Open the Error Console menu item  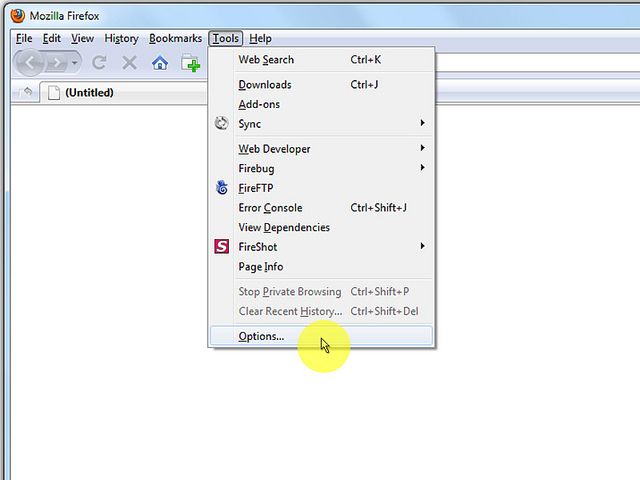[270, 208]
